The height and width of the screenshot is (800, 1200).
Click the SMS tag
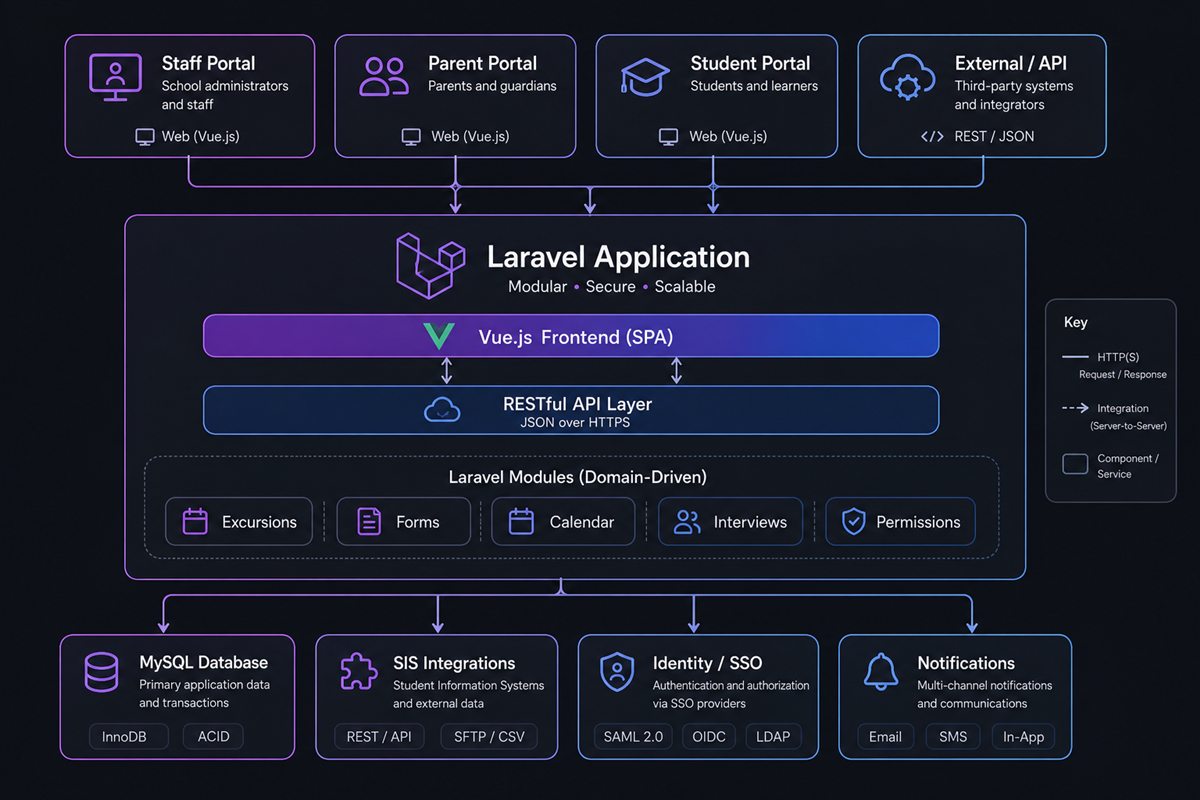point(953,737)
